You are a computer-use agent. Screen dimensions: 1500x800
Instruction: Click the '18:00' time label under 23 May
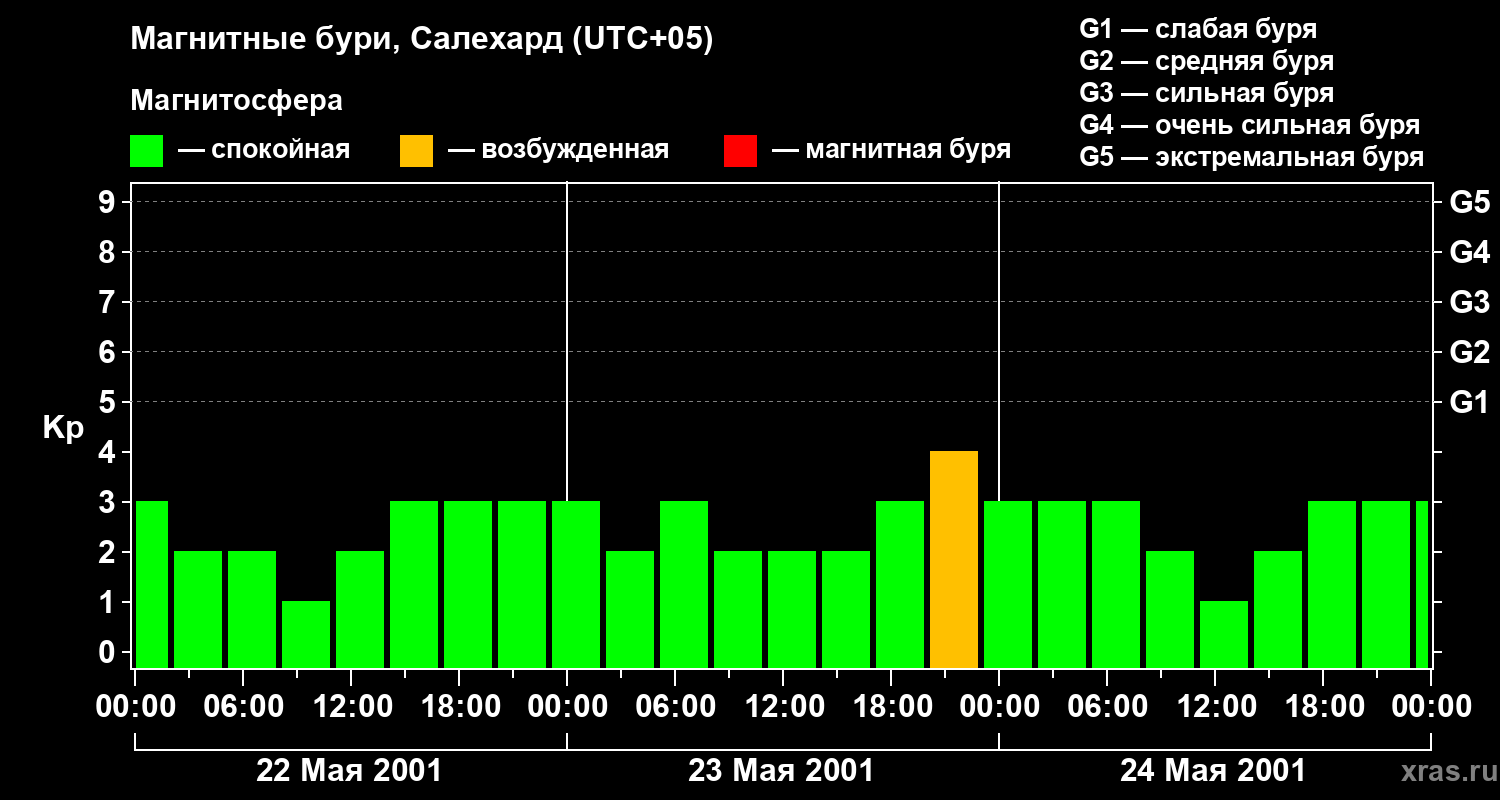click(x=891, y=707)
